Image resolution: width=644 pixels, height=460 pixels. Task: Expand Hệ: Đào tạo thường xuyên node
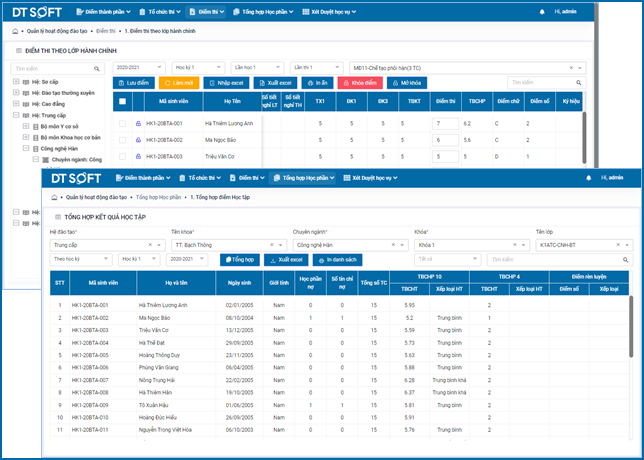(16, 93)
